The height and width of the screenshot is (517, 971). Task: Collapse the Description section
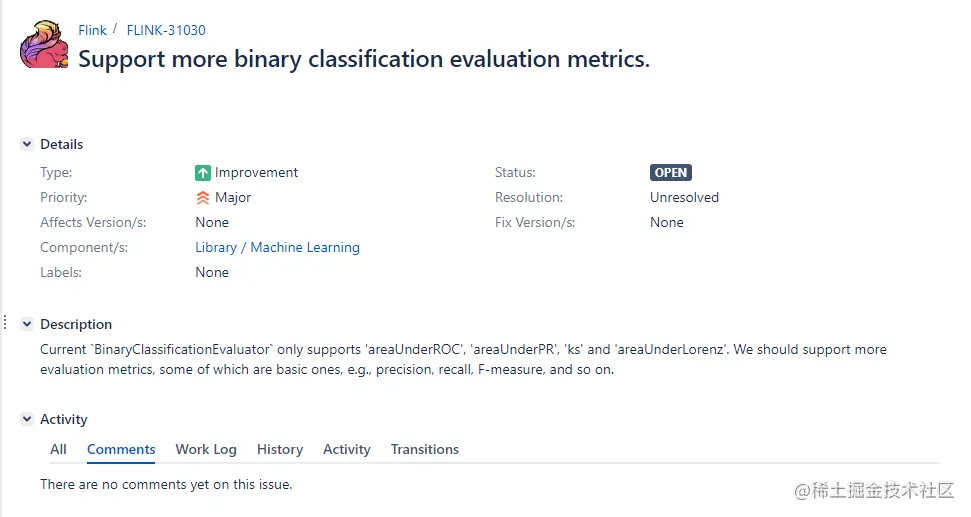pos(27,325)
